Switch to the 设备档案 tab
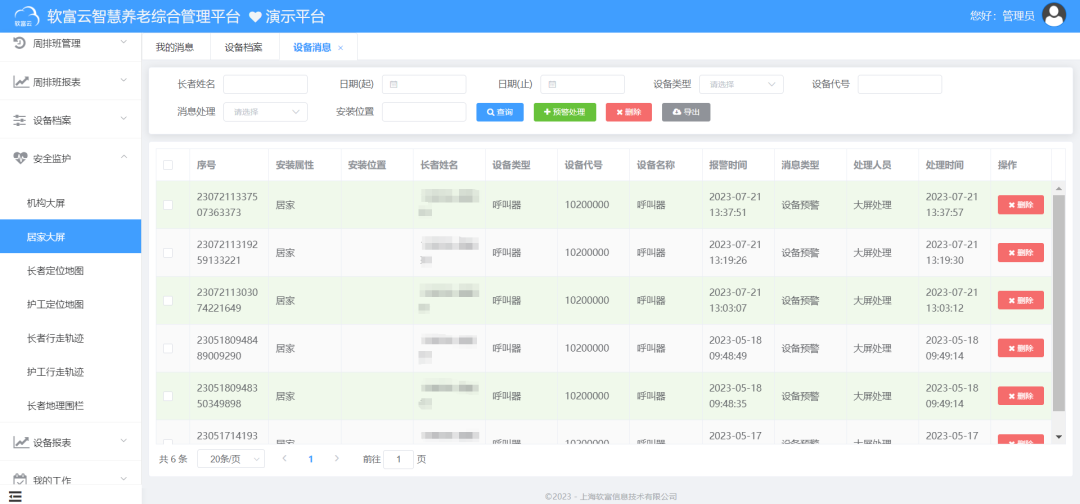 coord(244,48)
